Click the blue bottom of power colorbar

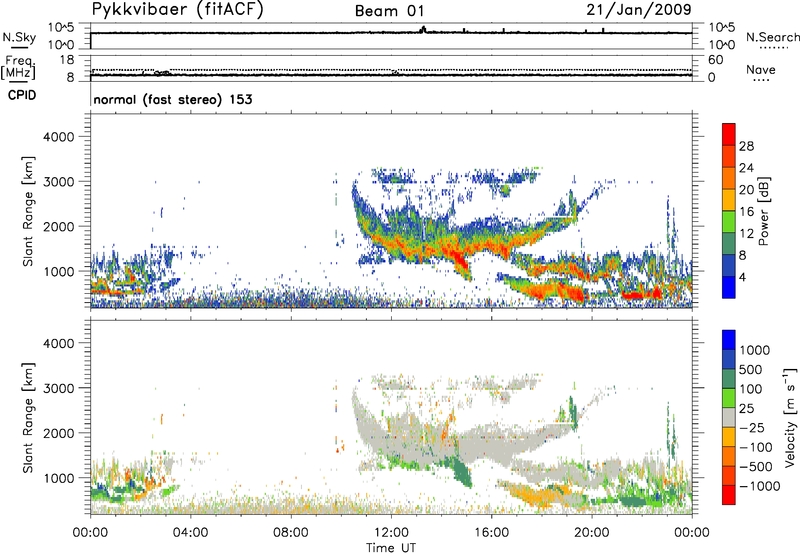point(729,287)
